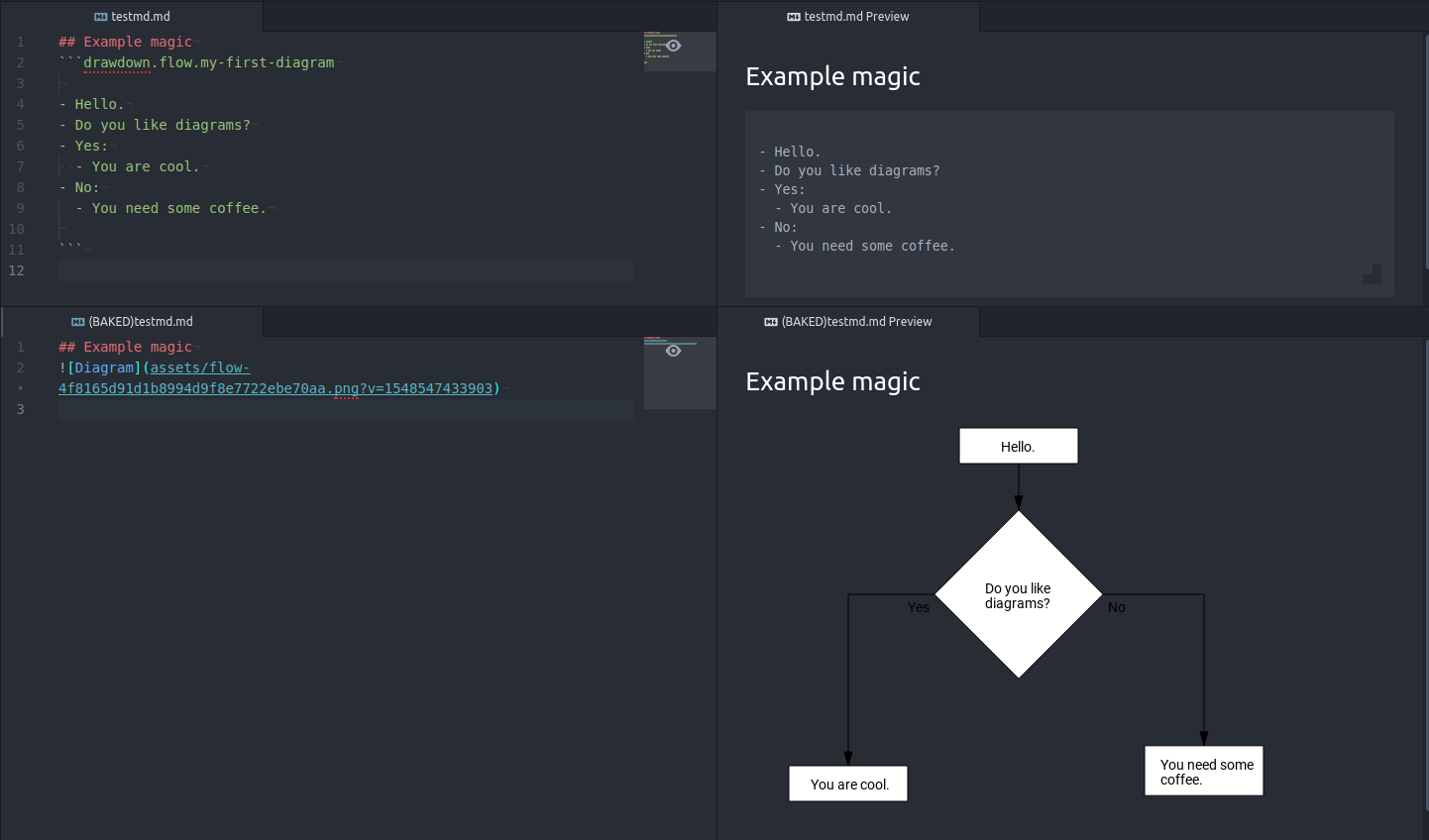Click the 'No' branch label in flowchart
This screenshot has width=1429, height=840.
[x=1117, y=607]
